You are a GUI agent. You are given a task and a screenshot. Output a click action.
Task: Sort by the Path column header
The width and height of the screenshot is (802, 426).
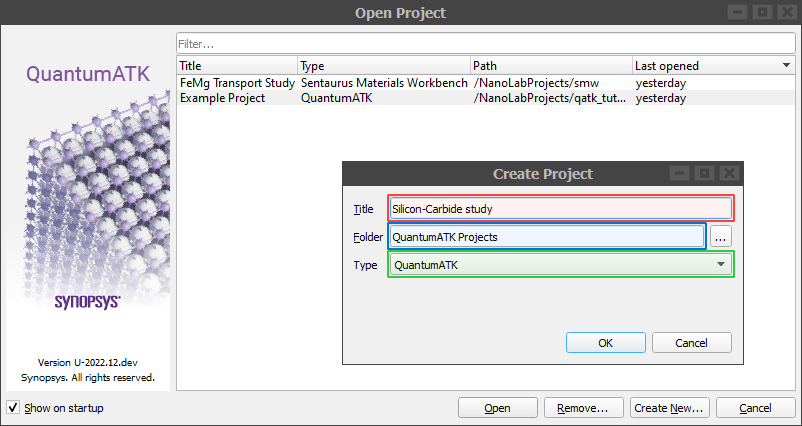(551, 66)
